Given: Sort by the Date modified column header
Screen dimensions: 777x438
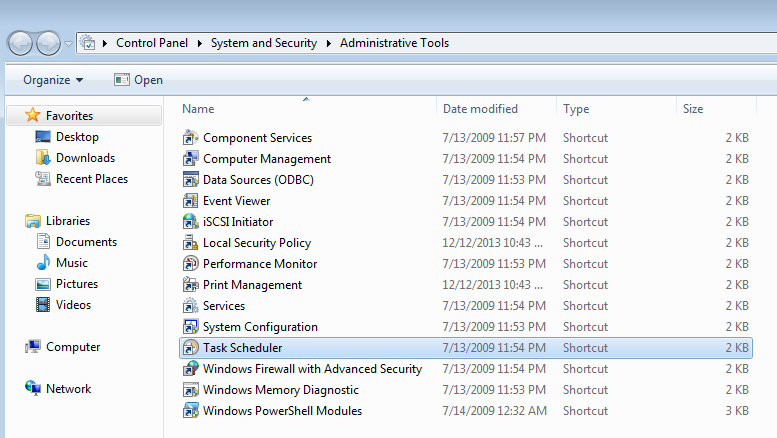Looking at the screenshot, I should [480, 109].
